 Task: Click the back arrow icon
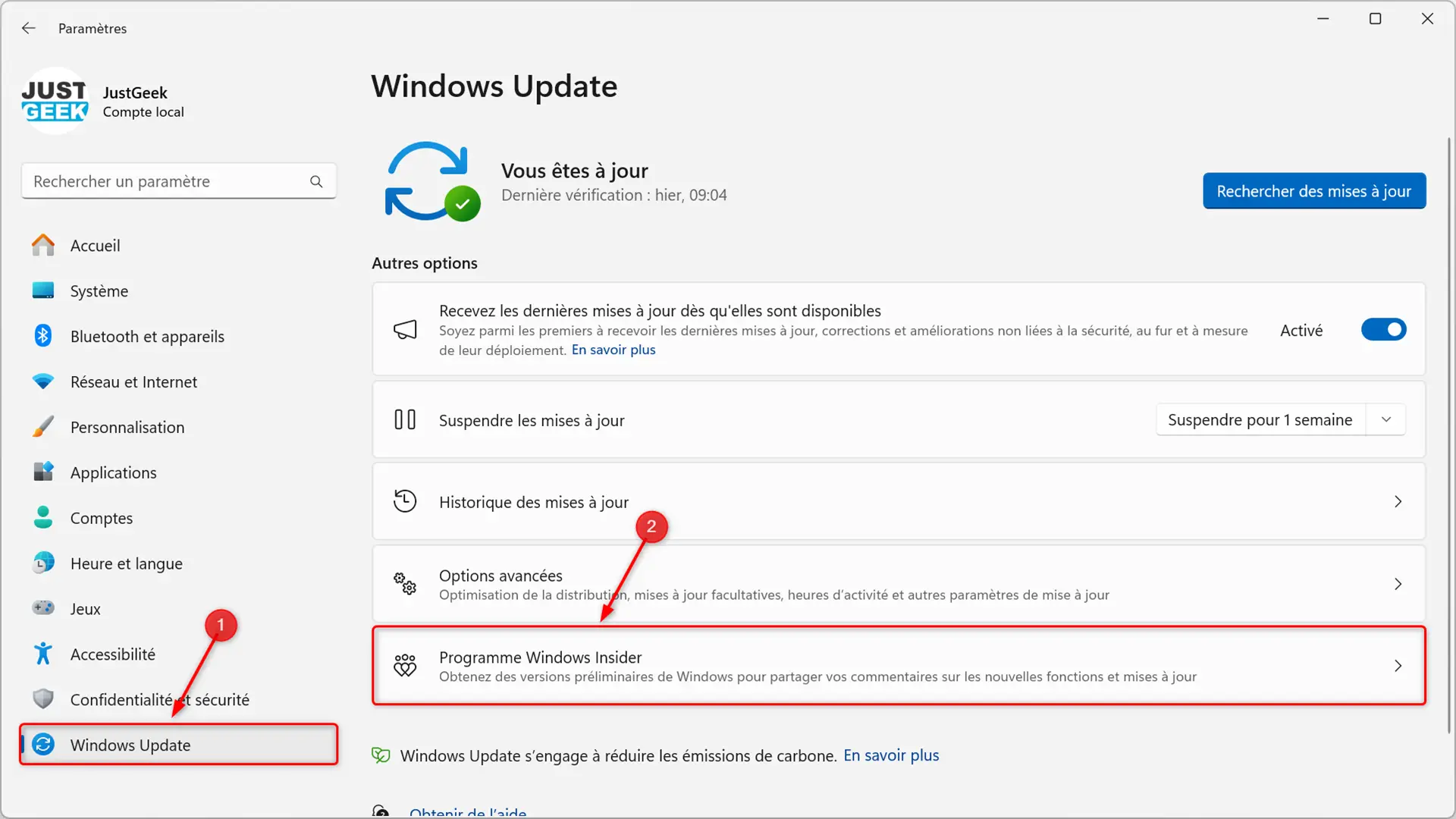coord(29,28)
